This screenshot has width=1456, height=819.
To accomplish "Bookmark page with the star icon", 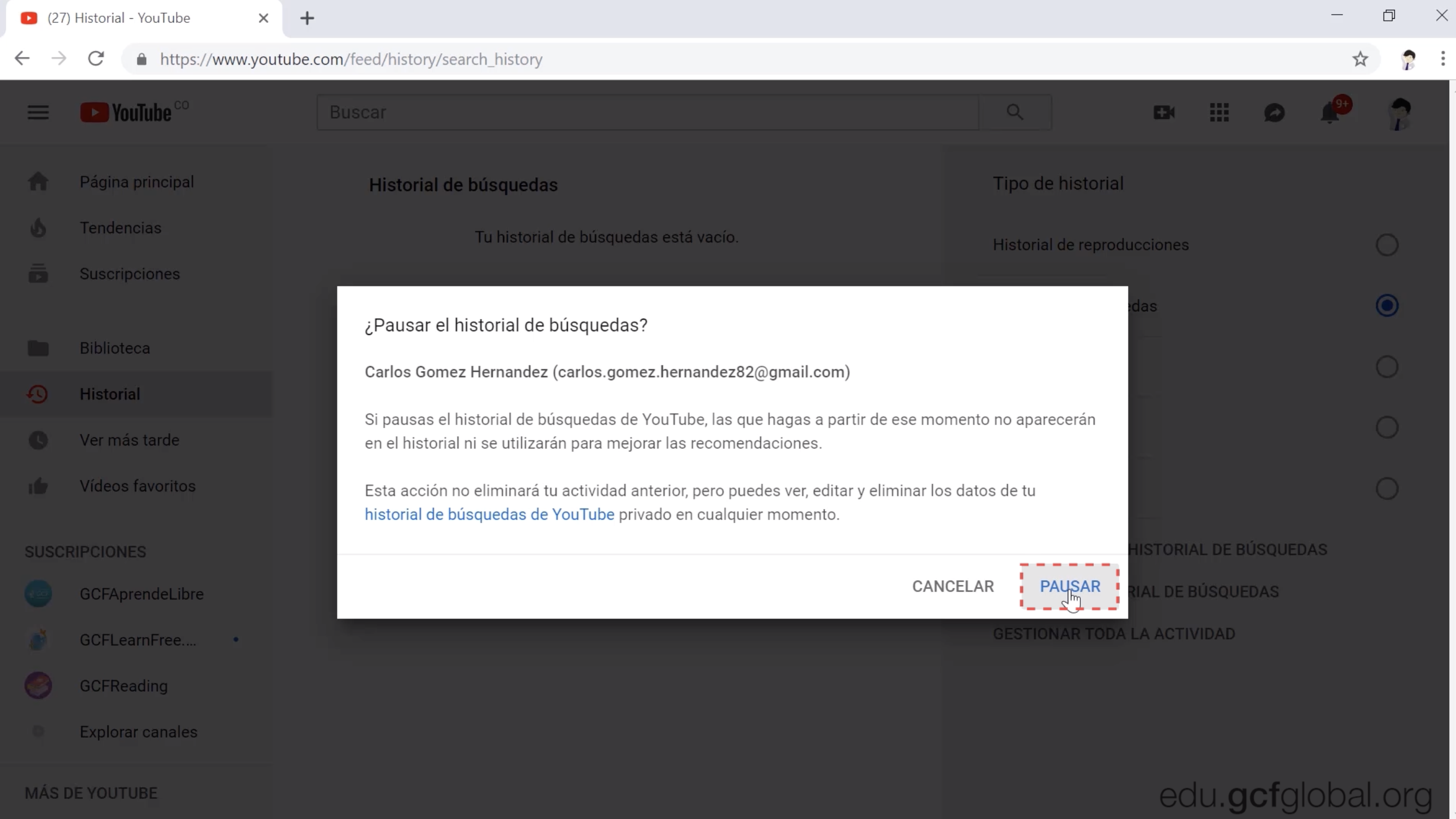I will tap(1360, 59).
